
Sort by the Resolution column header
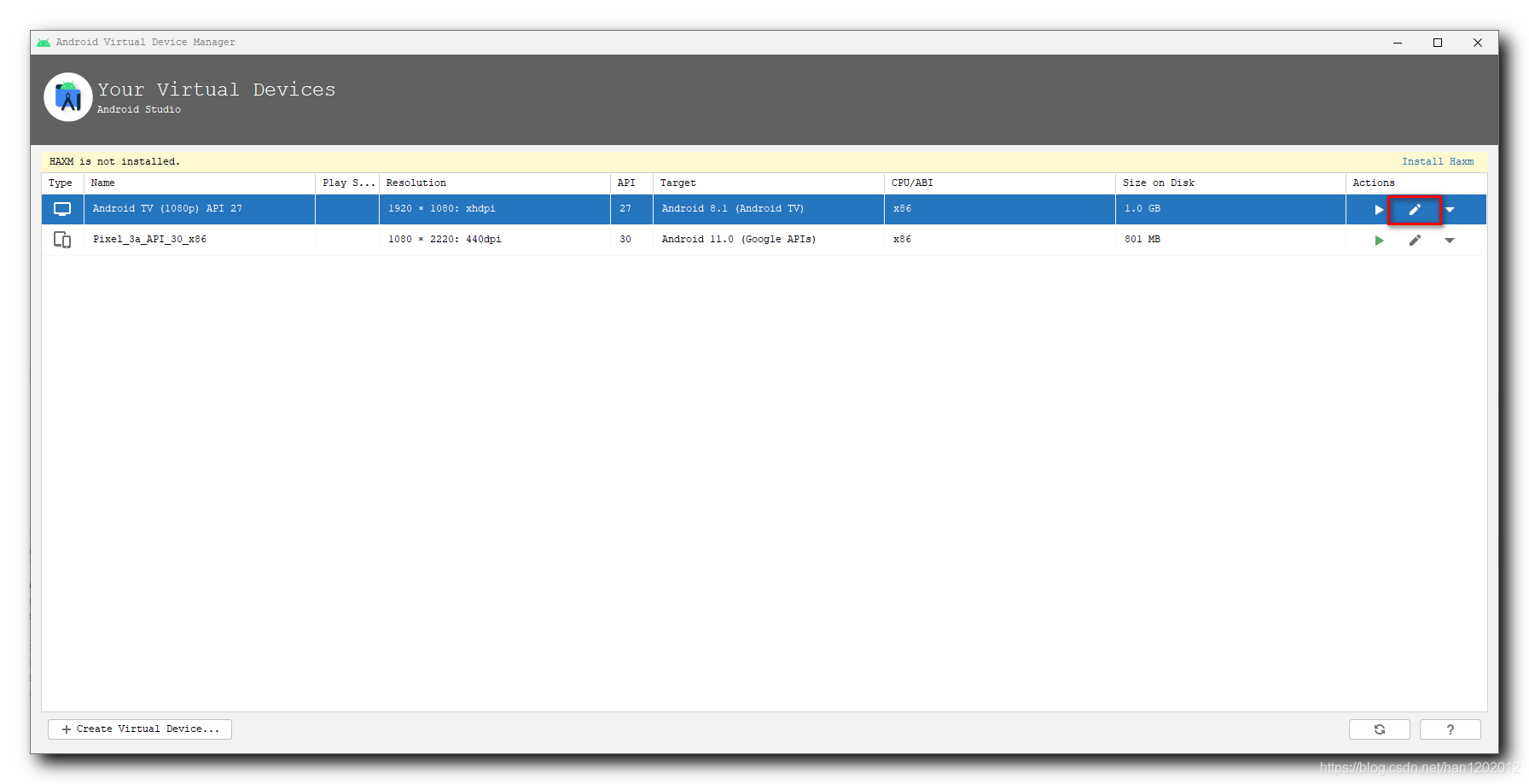pos(495,183)
